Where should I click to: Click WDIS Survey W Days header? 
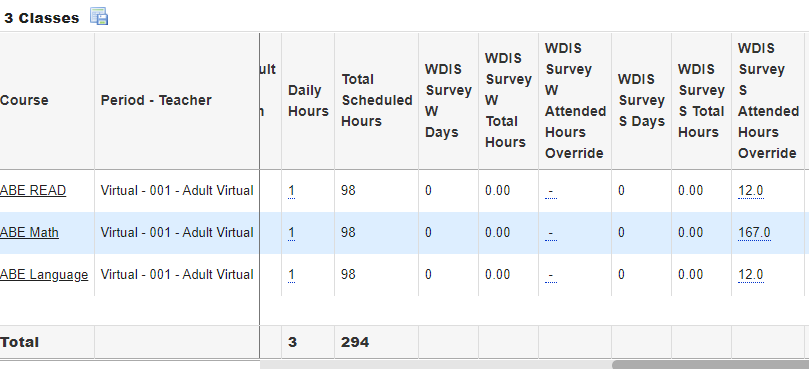(x=448, y=101)
